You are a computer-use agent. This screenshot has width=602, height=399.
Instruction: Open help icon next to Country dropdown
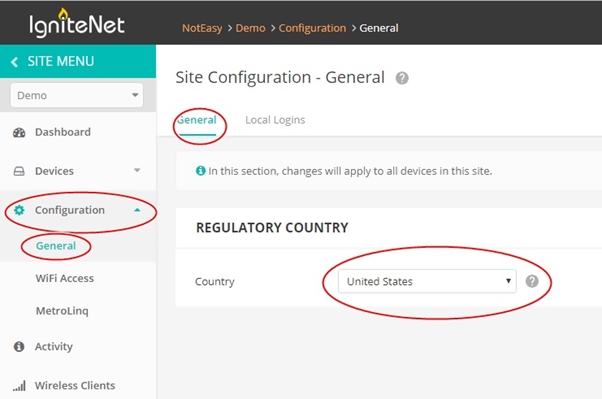coord(532,281)
